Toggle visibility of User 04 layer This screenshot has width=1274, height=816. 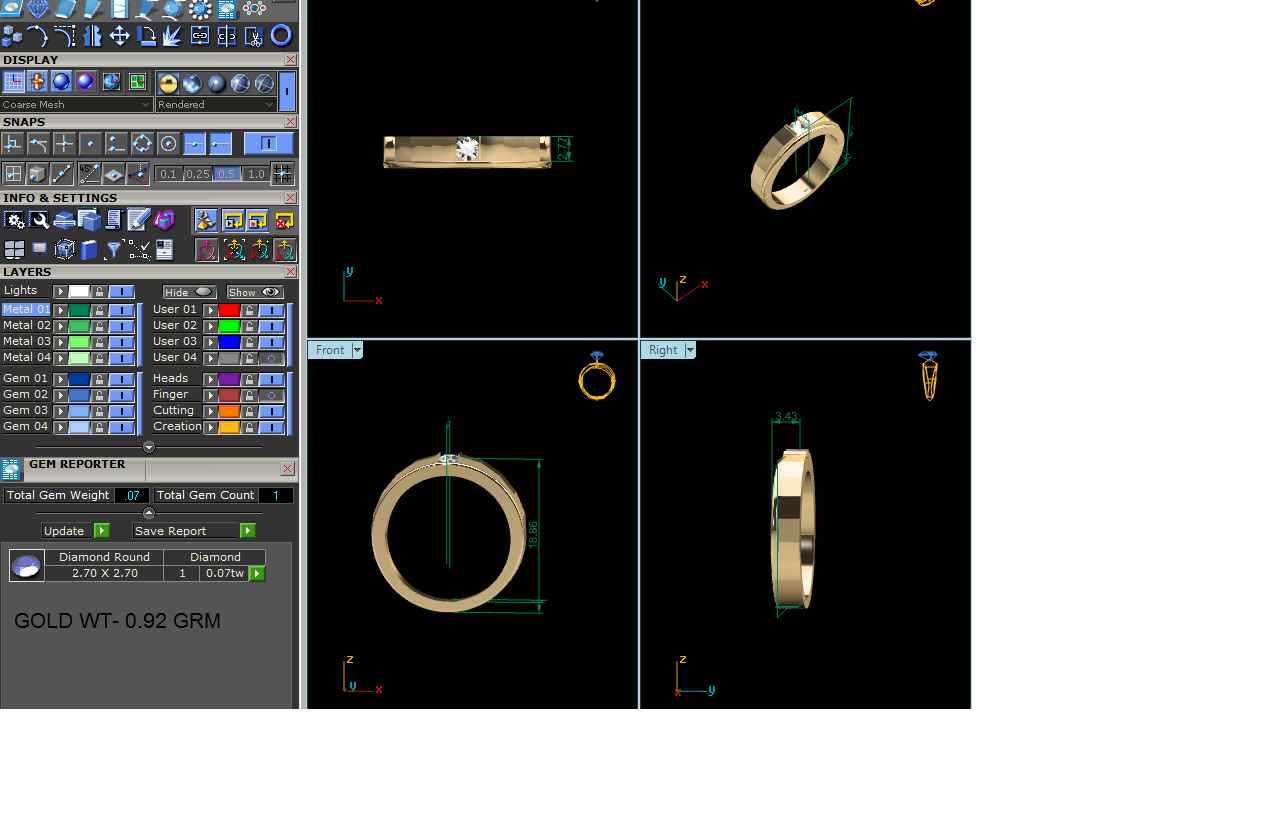coord(271,358)
